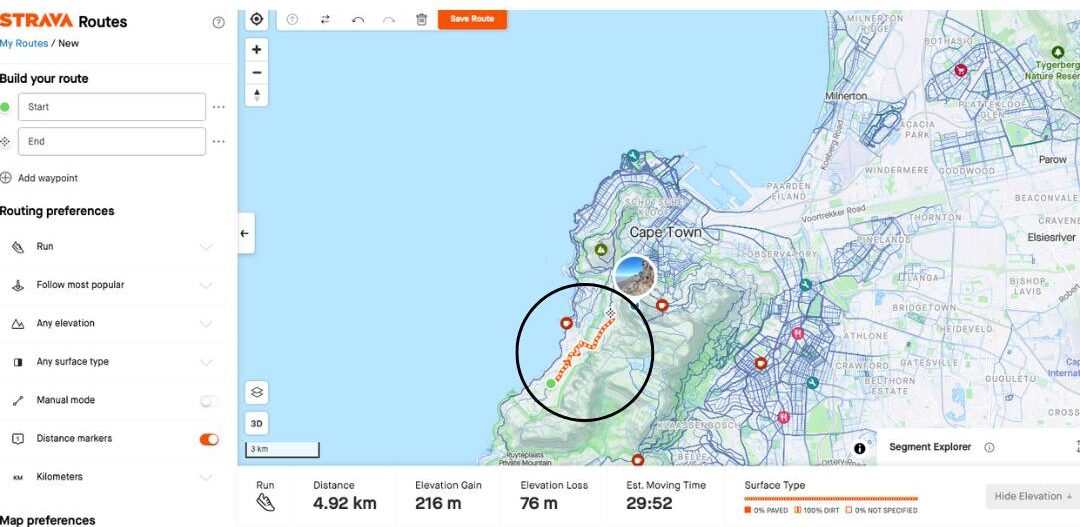Delete route with the trash icon
The width and height of the screenshot is (1080, 527).
pyautogui.click(x=422, y=19)
